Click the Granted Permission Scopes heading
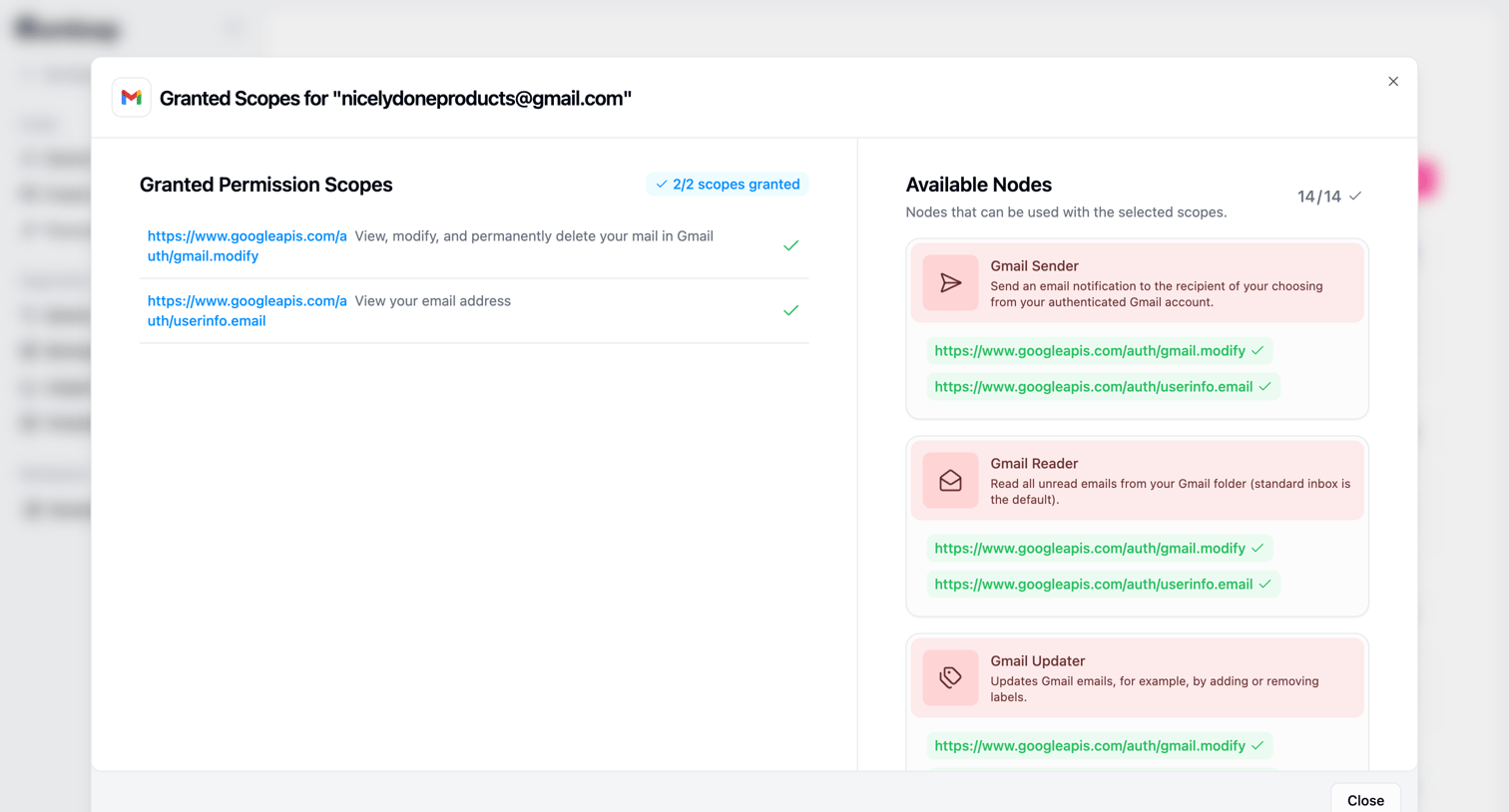Viewport: 1509px width, 812px height. [x=265, y=185]
